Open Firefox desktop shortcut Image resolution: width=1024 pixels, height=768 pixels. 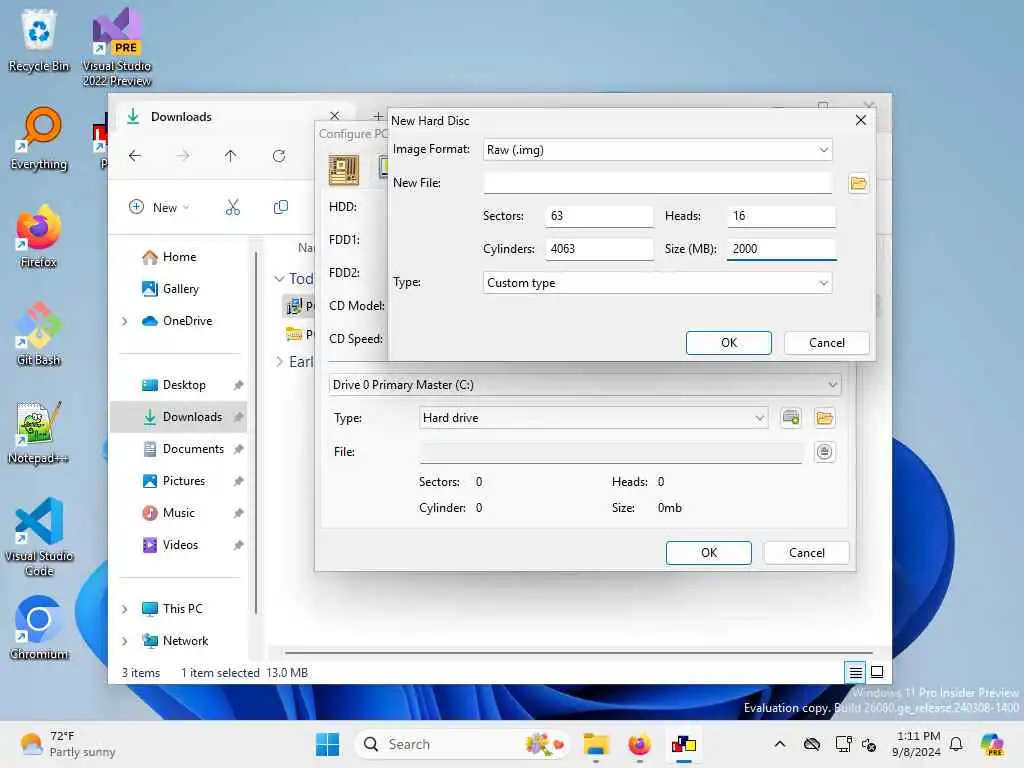pyautogui.click(x=39, y=236)
